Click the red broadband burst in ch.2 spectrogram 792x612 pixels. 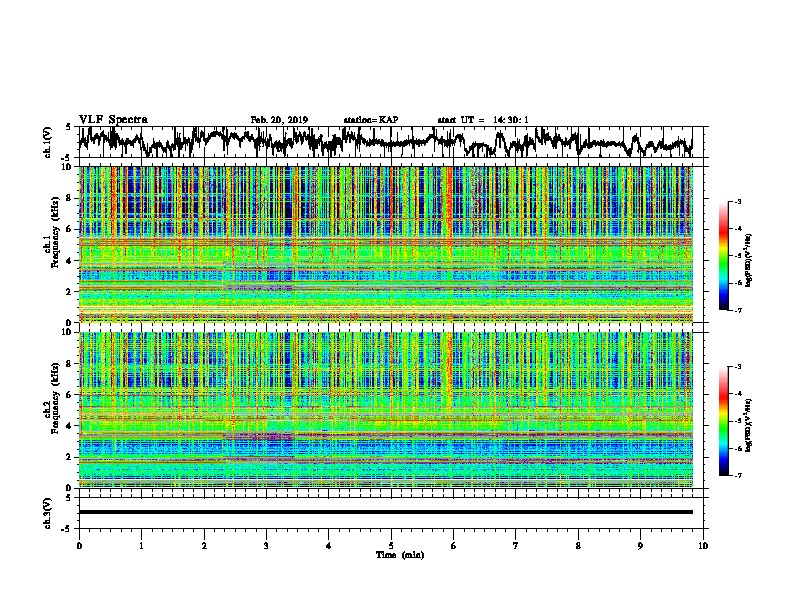450,369
